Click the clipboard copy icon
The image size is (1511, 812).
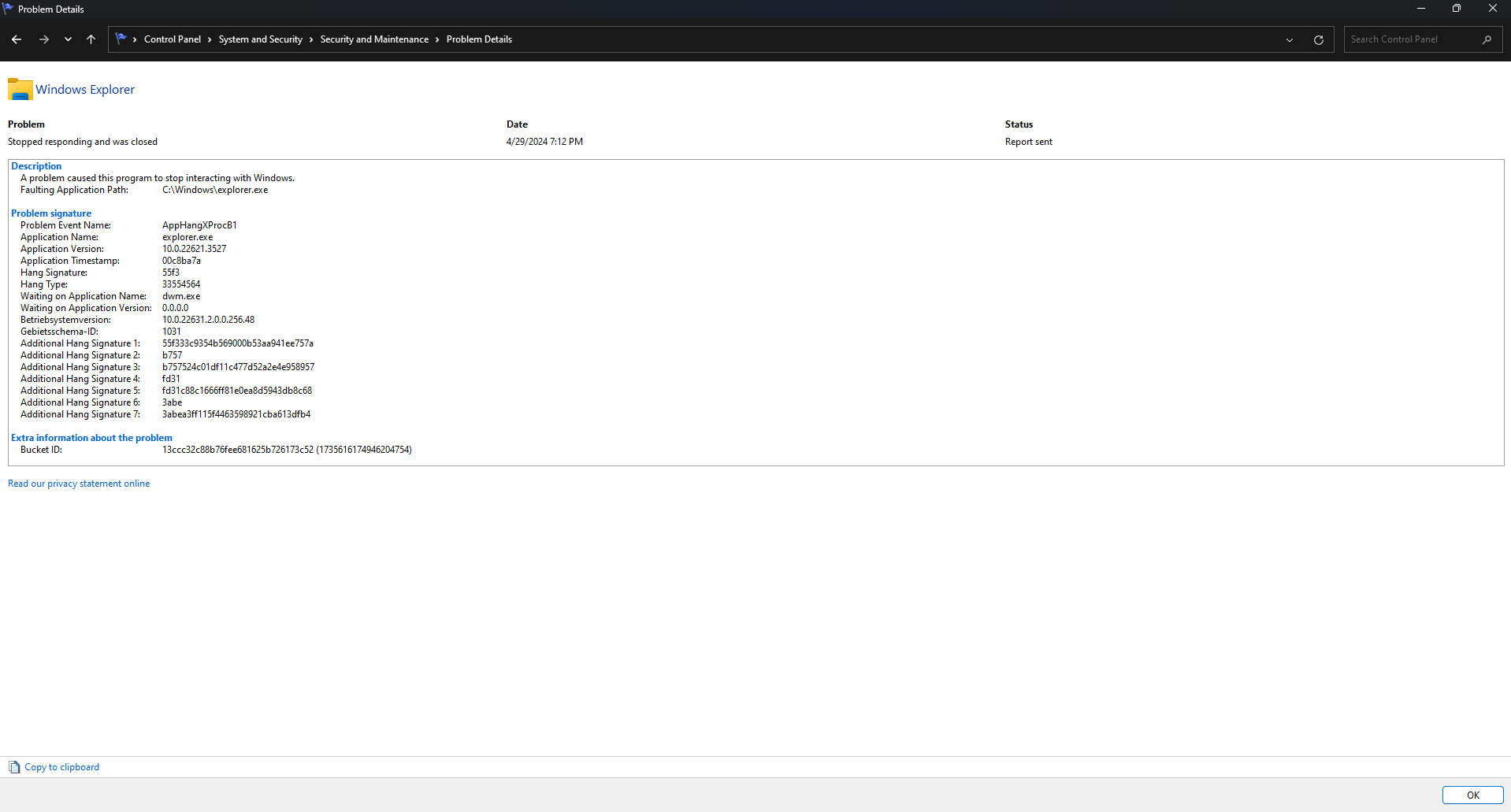click(x=14, y=767)
